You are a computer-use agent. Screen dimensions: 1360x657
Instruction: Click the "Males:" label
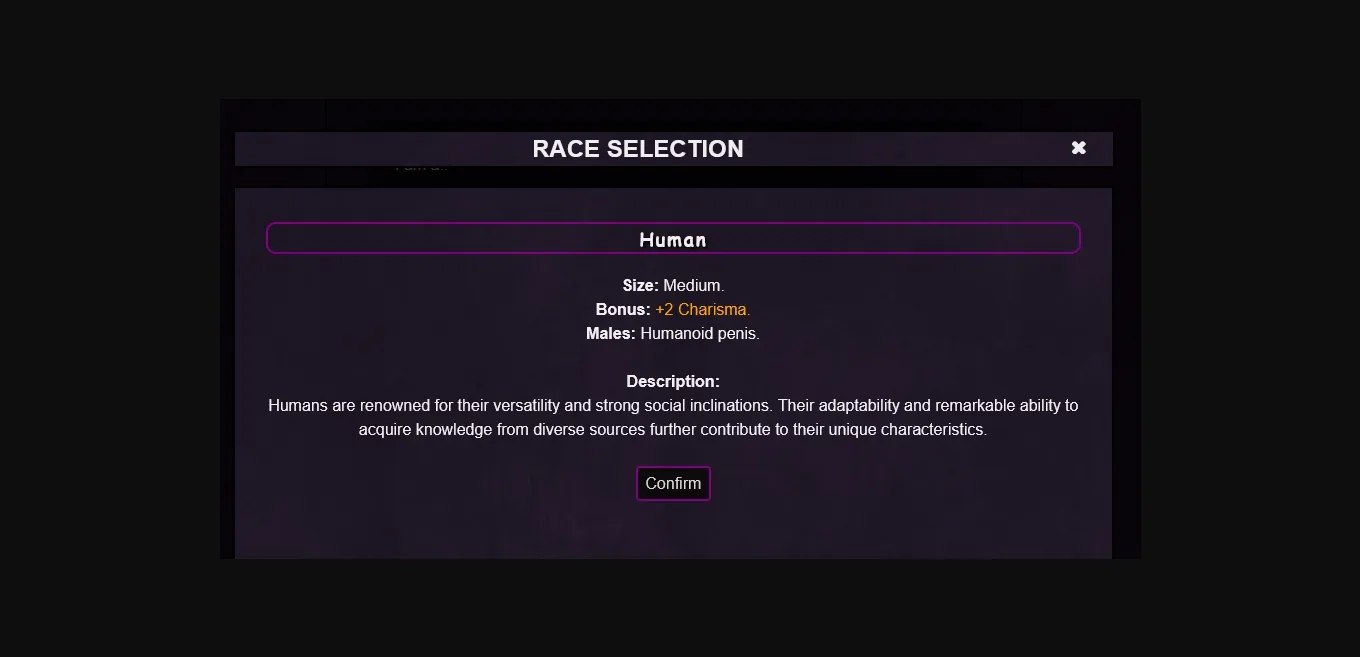(610, 334)
